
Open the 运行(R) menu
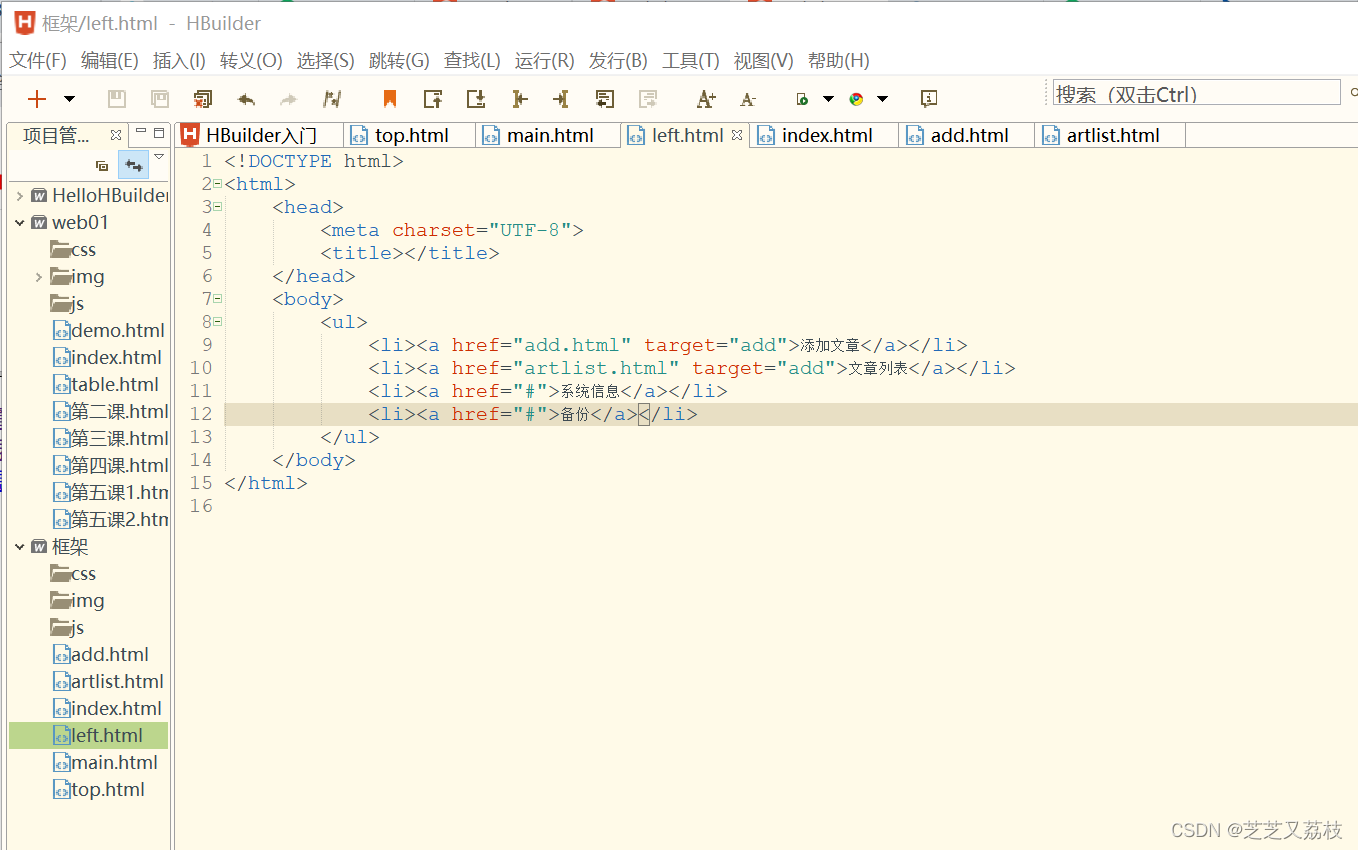pyautogui.click(x=545, y=61)
